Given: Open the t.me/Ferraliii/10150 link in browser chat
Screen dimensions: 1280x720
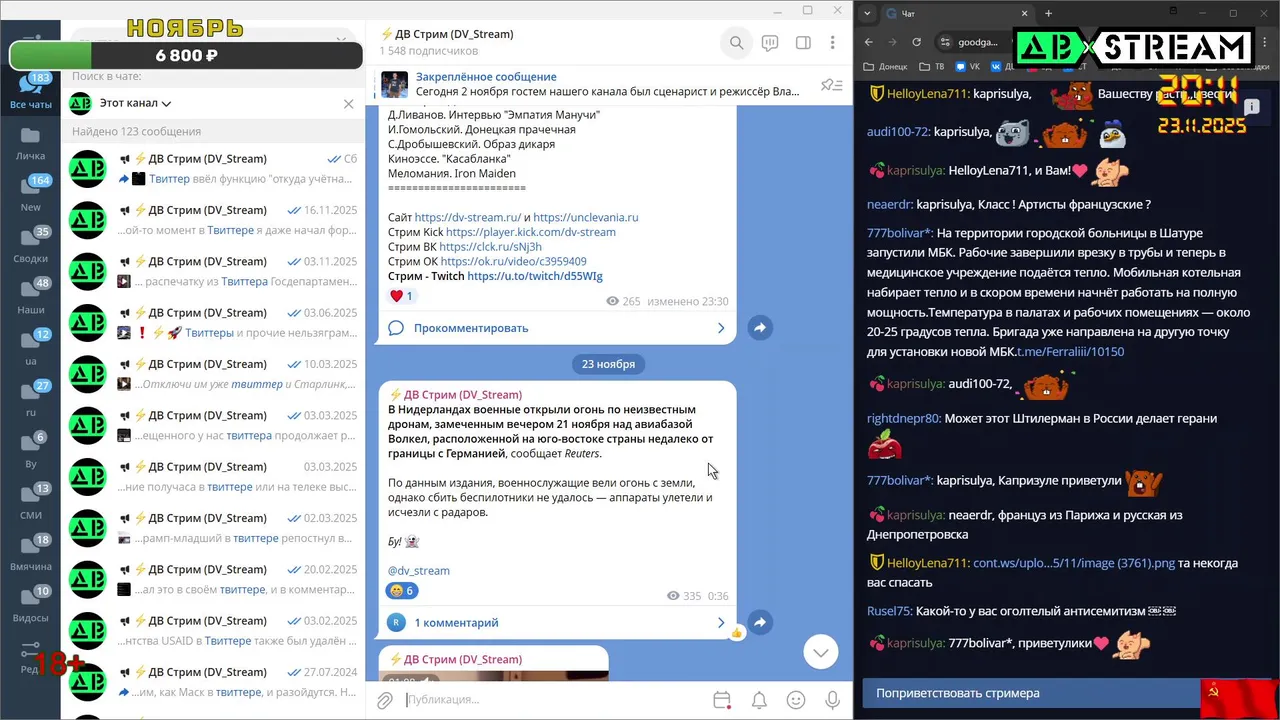Looking at the screenshot, I should tap(1071, 352).
